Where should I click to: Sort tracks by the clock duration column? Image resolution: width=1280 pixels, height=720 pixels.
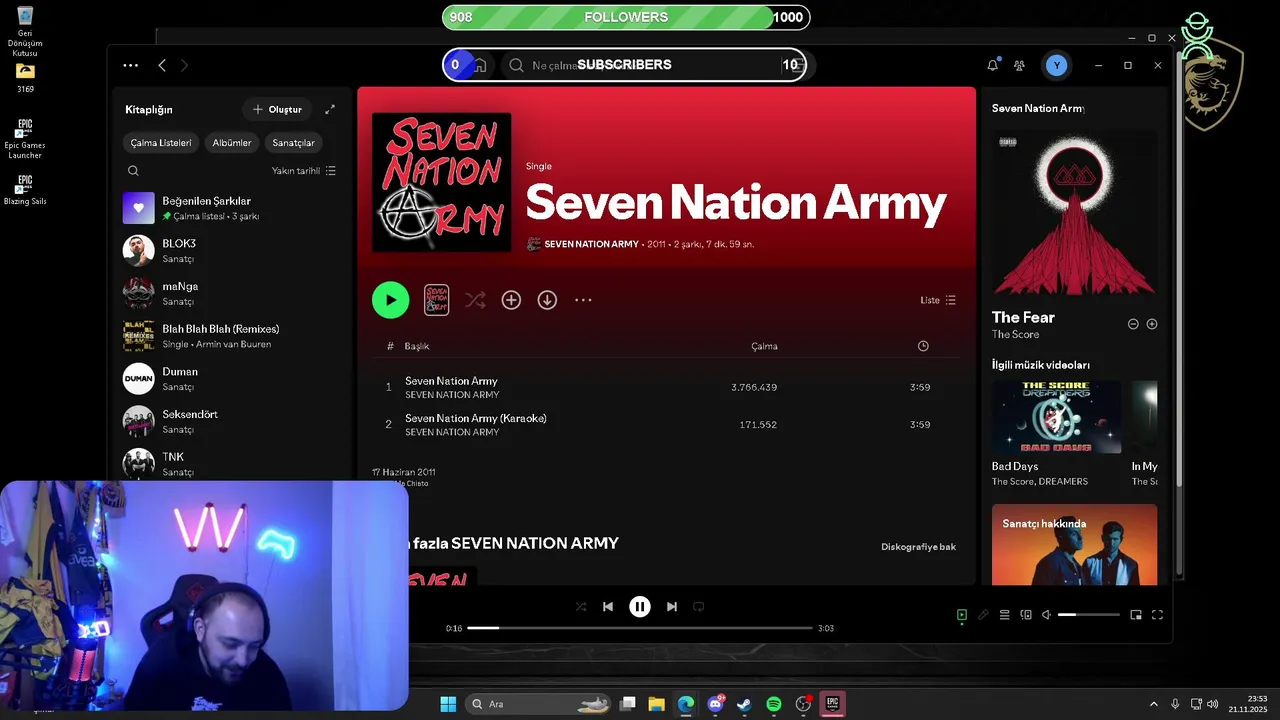[923, 346]
